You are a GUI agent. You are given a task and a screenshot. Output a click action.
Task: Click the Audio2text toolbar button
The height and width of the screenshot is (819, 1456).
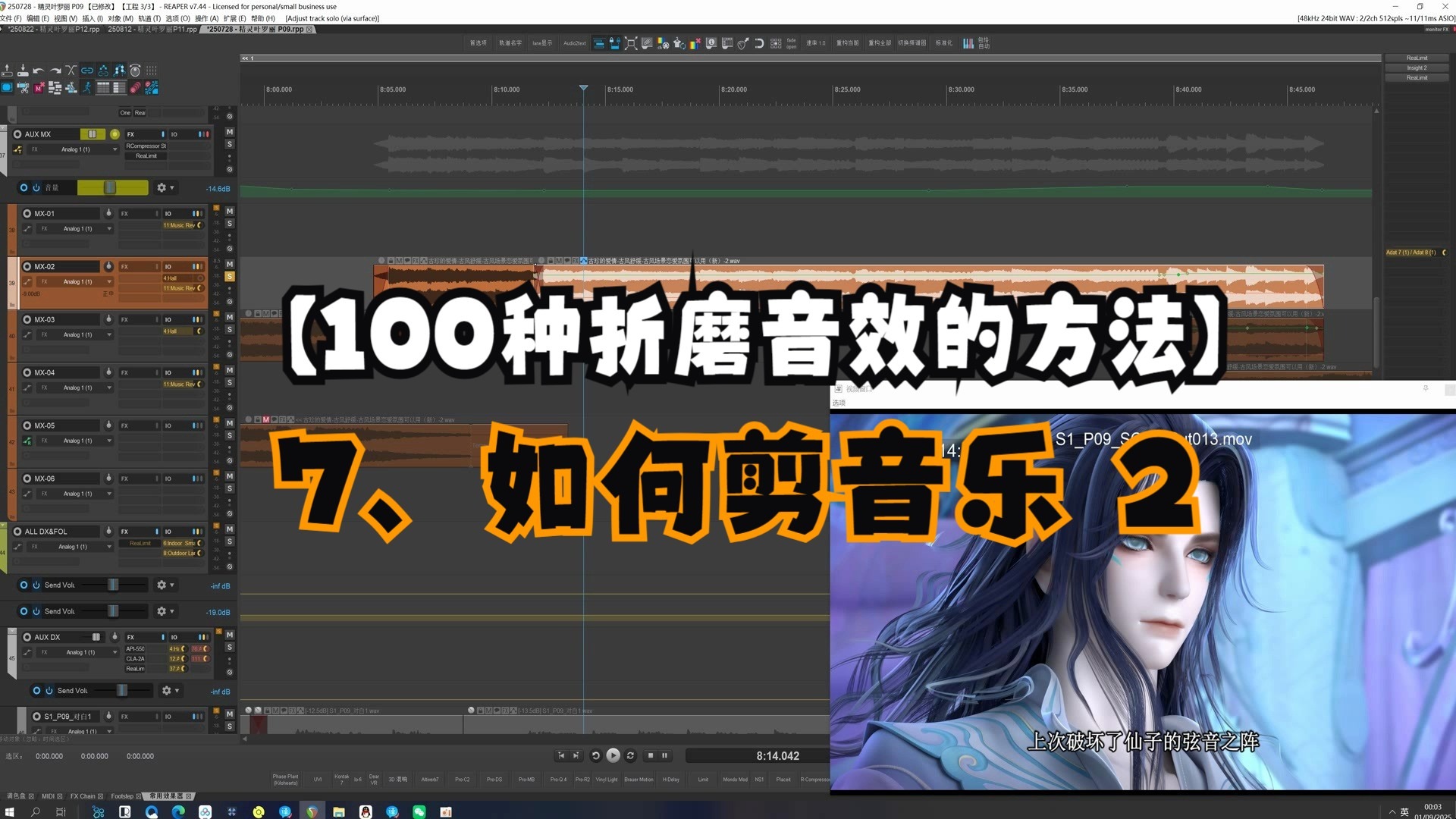(575, 43)
